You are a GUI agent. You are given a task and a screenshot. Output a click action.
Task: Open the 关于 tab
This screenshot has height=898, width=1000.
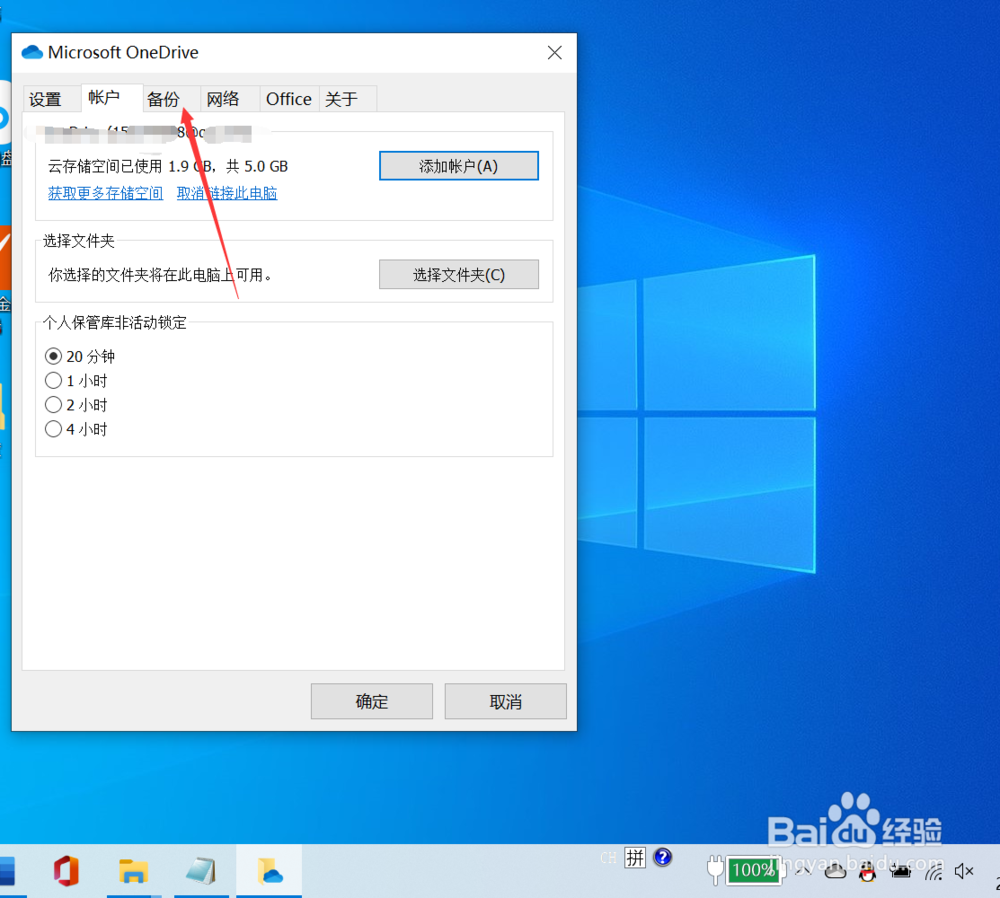point(348,99)
